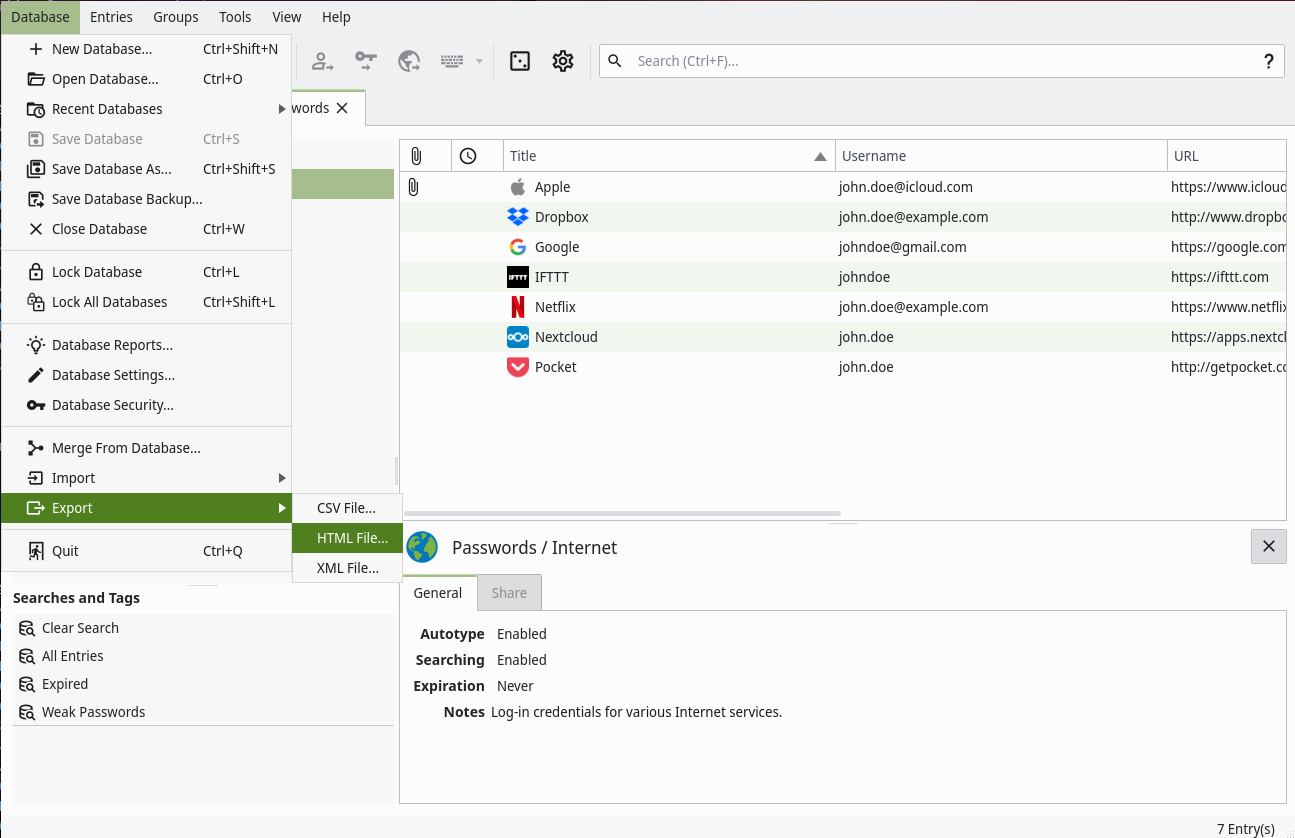Click the copy URL globe toolbar icon

(x=409, y=61)
